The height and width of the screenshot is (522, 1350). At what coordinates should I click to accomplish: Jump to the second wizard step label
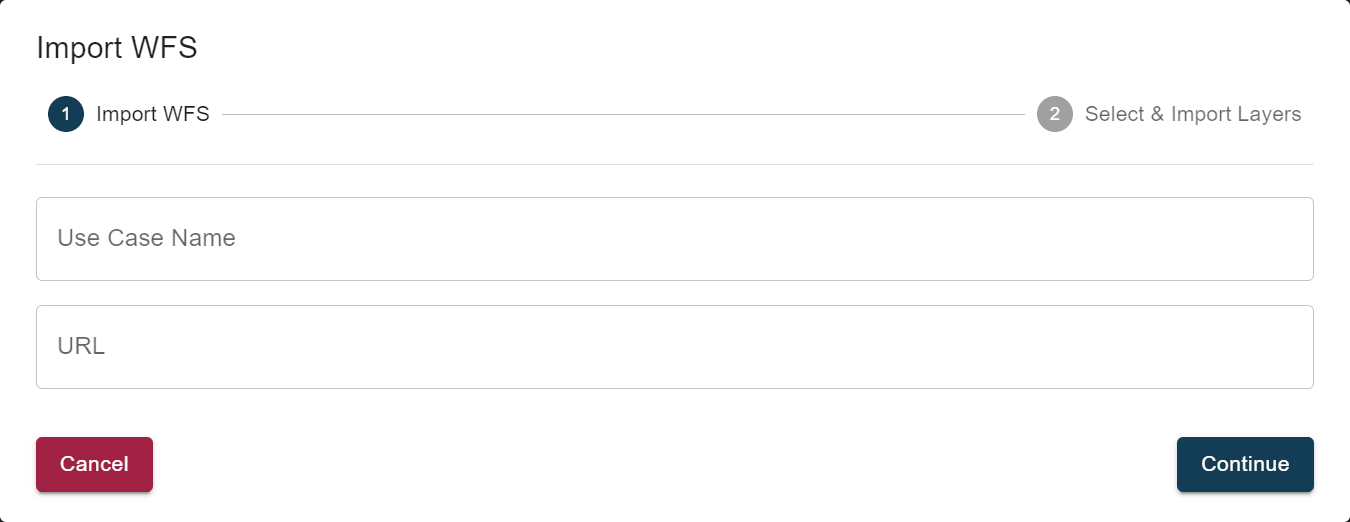tap(1192, 114)
